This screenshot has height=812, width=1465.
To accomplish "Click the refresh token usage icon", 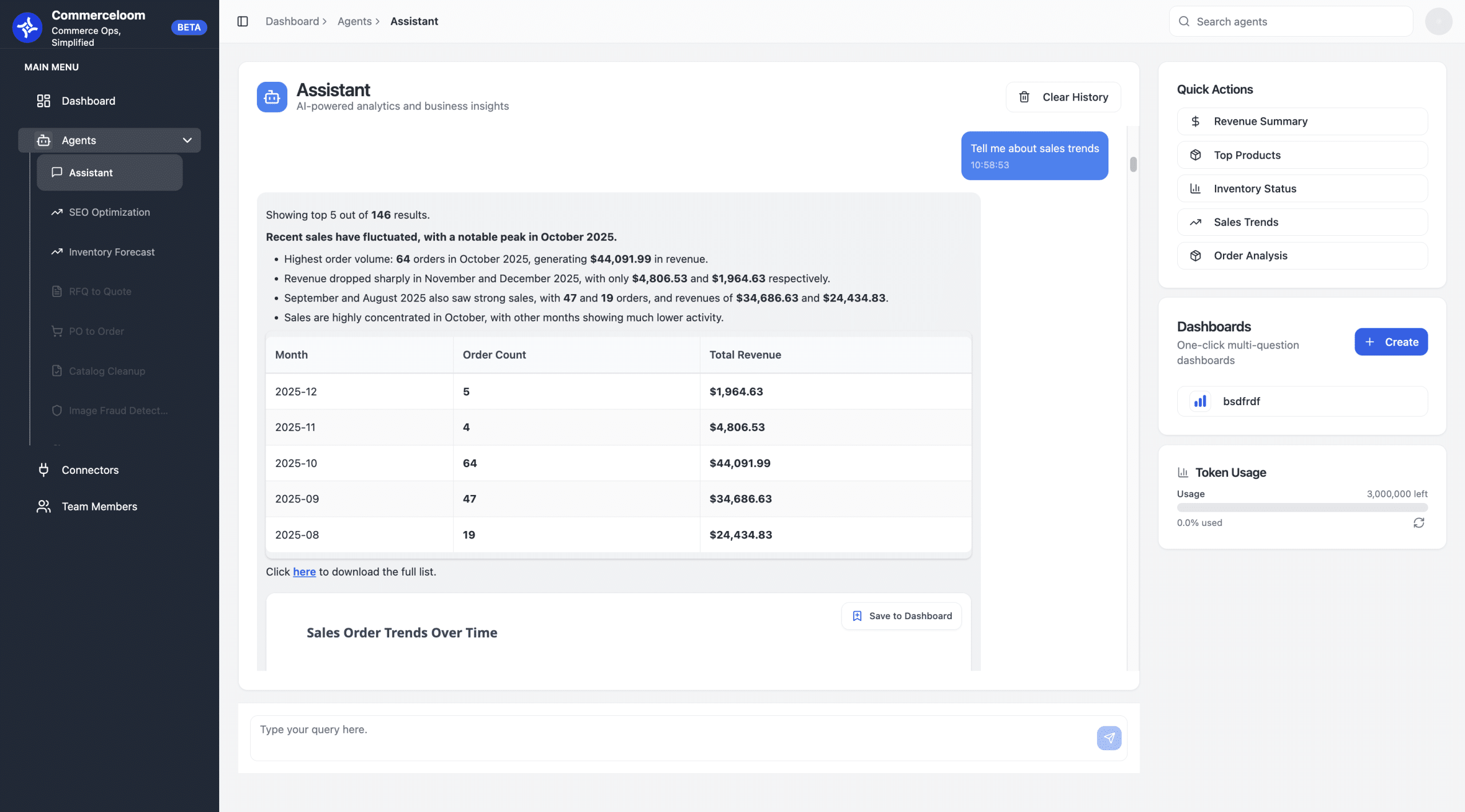I will point(1419,522).
